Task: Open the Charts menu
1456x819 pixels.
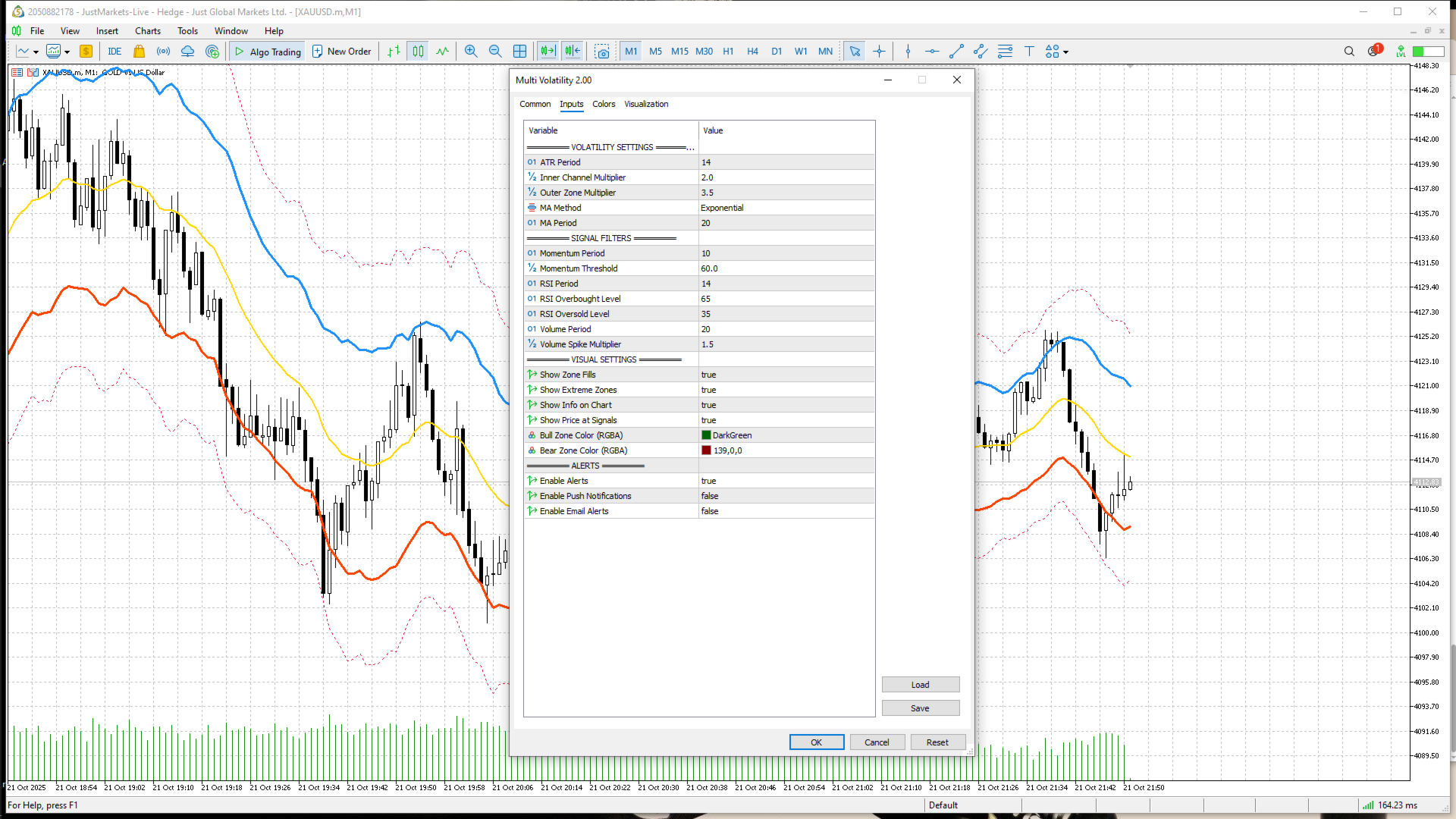Action: (147, 30)
